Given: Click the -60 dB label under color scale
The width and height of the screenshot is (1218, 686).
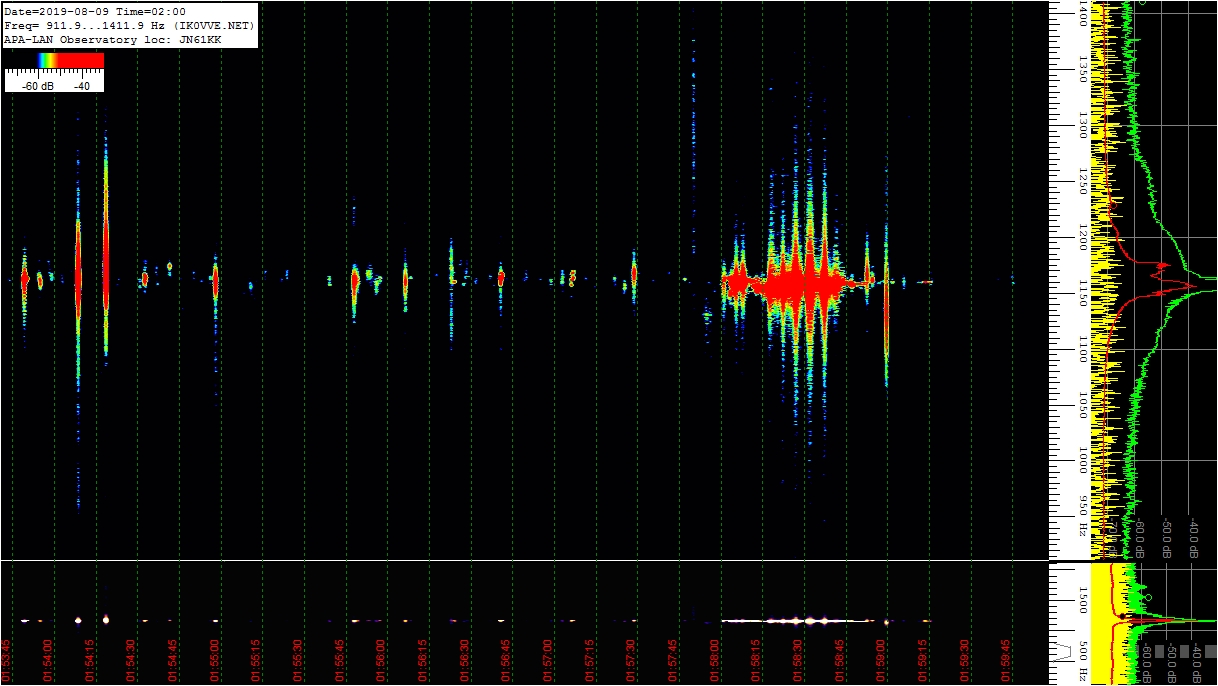Looking at the screenshot, I should coord(39,86).
